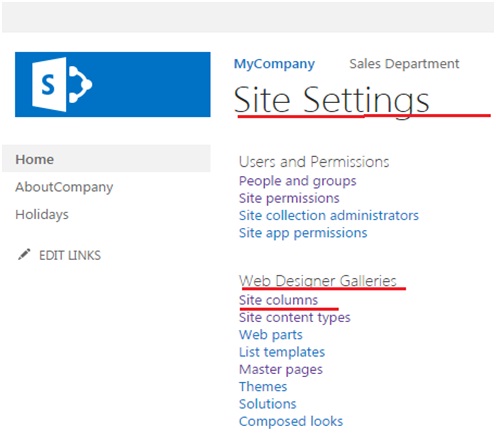The image size is (496, 437).
Task: Open Site app permissions link
Action: point(303,233)
